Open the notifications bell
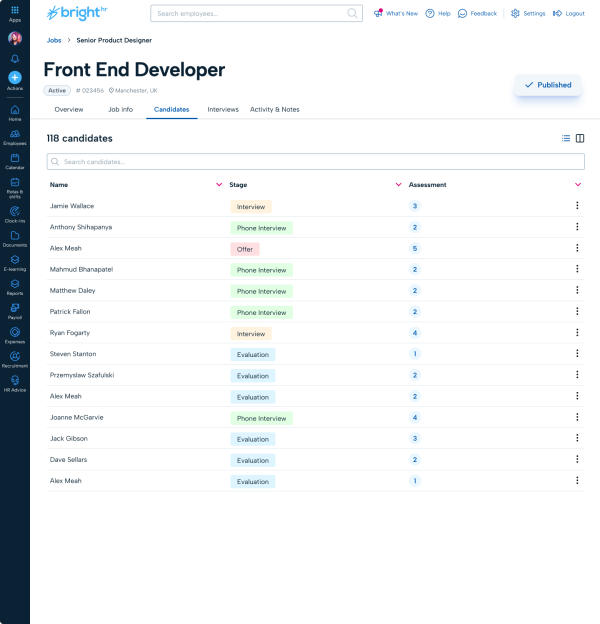 tap(15, 59)
